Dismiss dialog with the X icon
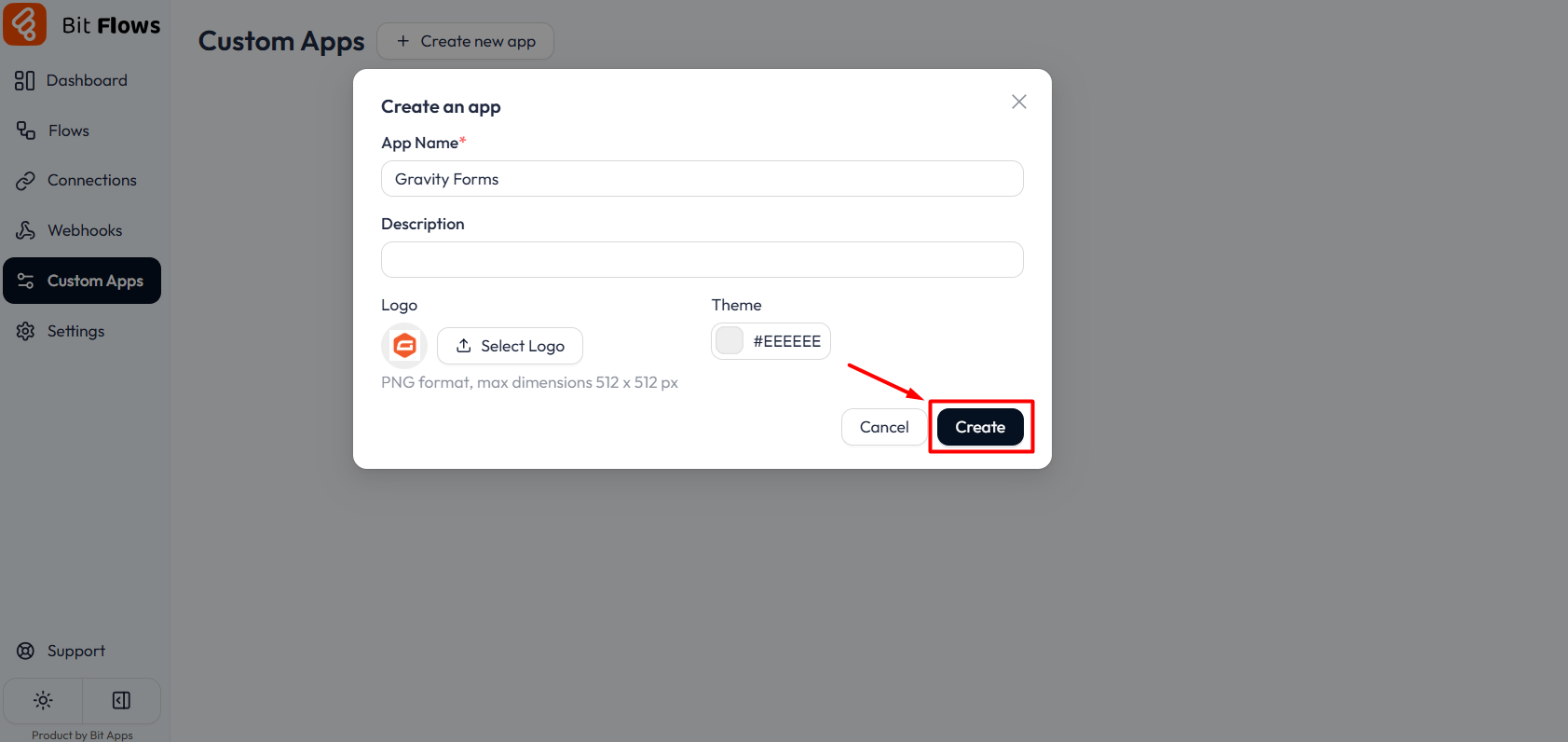1568x742 pixels. [1017, 102]
